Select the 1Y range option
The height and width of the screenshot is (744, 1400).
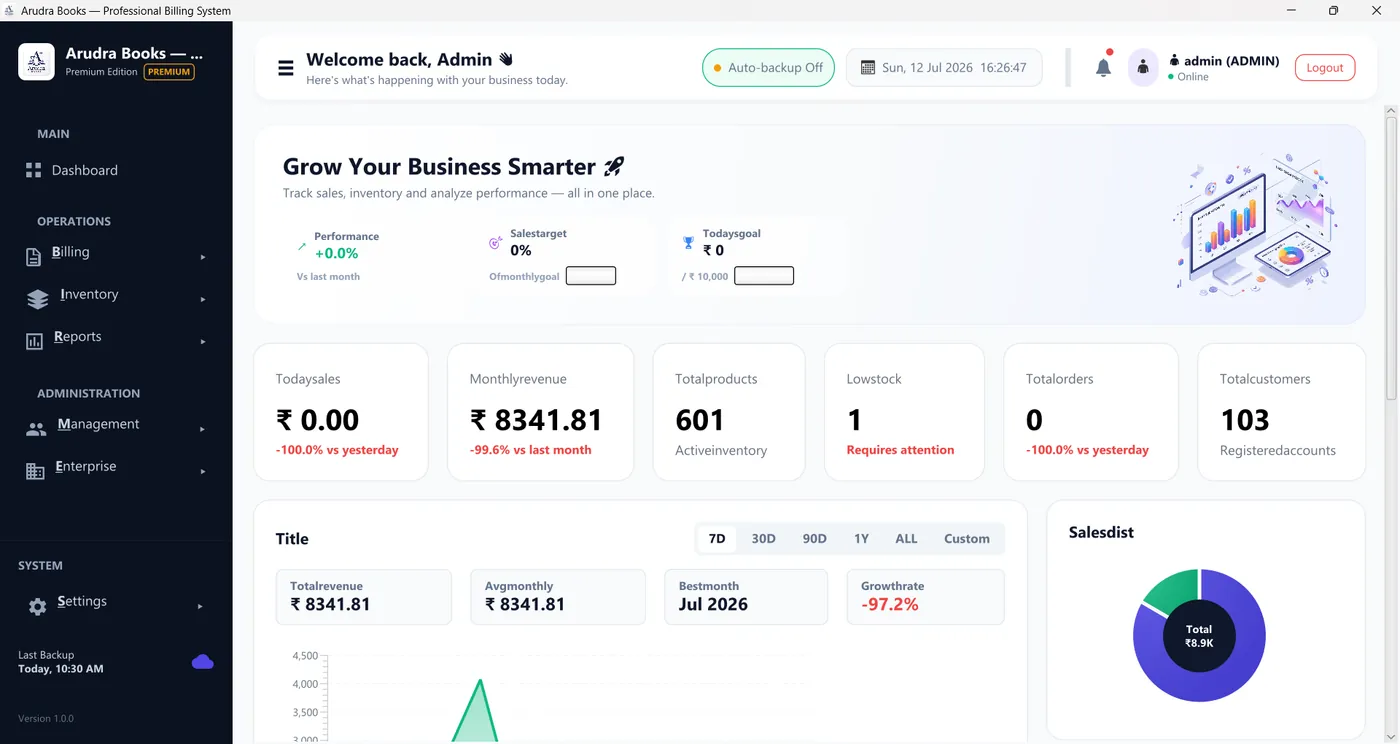click(x=861, y=539)
